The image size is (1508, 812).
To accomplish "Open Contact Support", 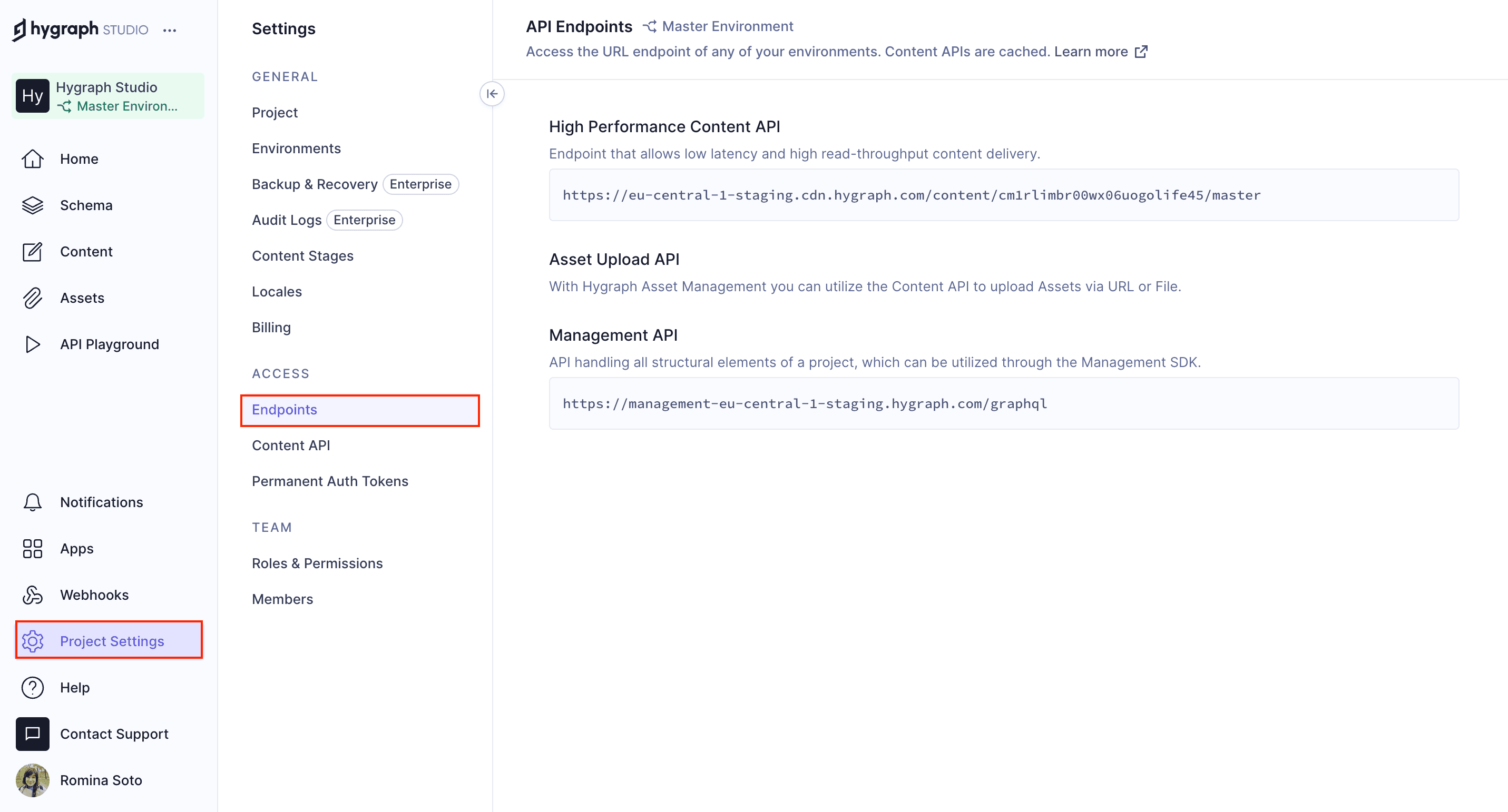I will tap(114, 734).
